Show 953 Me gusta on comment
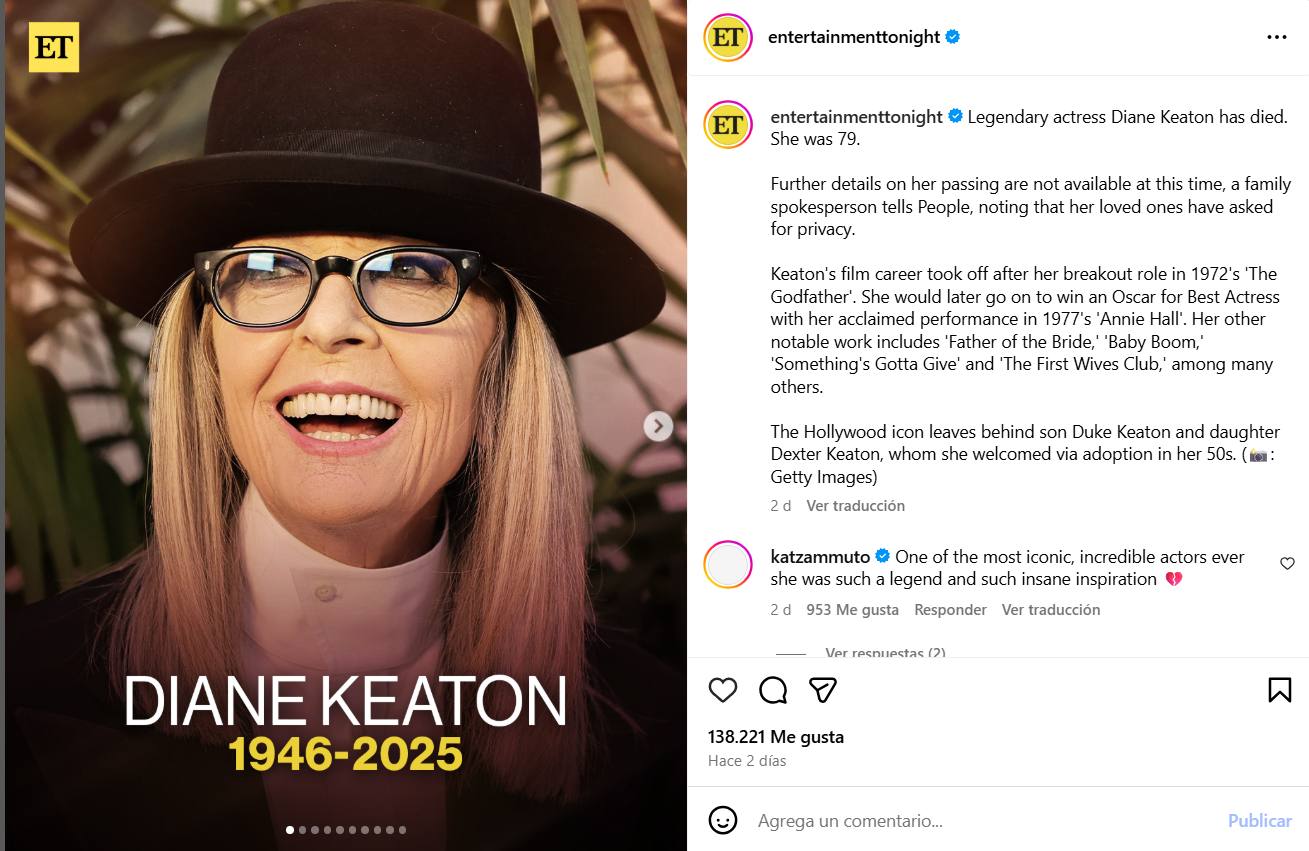 pyautogui.click(x=852, y=610)
